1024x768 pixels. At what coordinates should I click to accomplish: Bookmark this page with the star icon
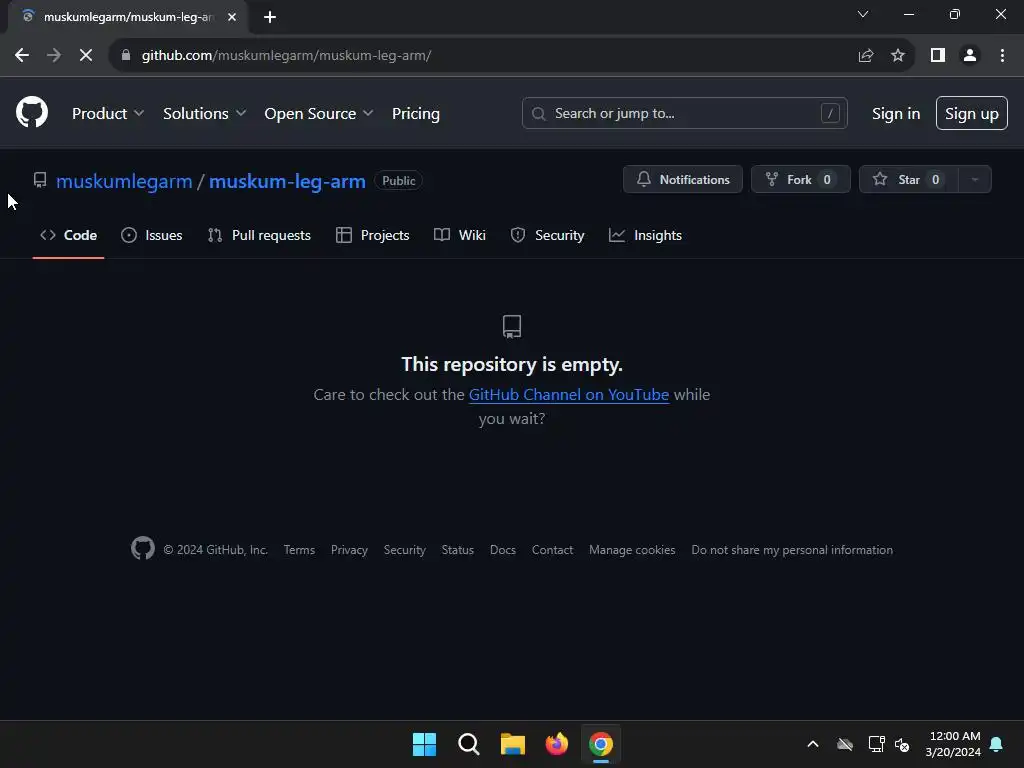(898, 56)
